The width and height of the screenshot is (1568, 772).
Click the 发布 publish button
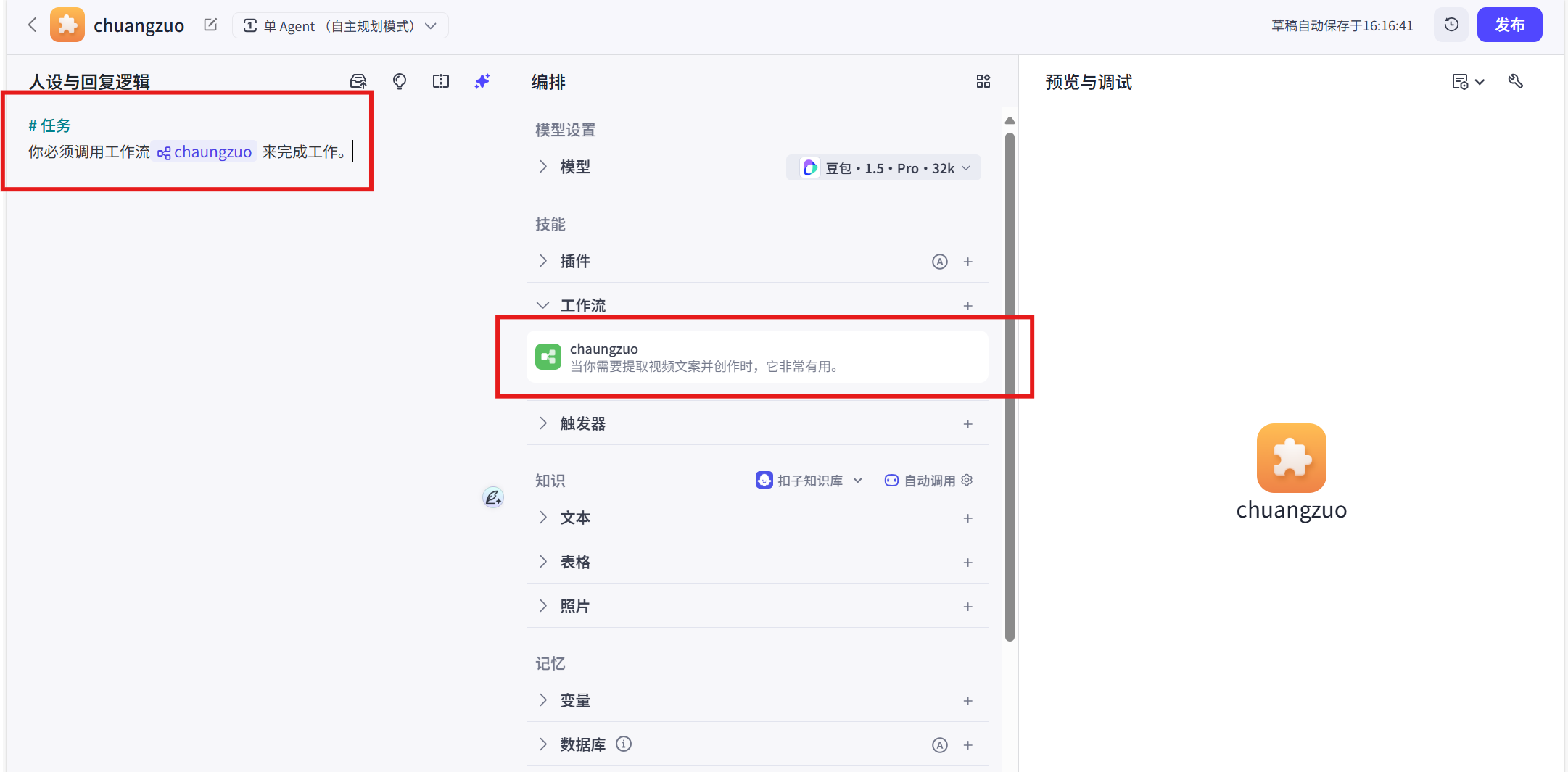pyautogui.click(x=1509, y=25)
